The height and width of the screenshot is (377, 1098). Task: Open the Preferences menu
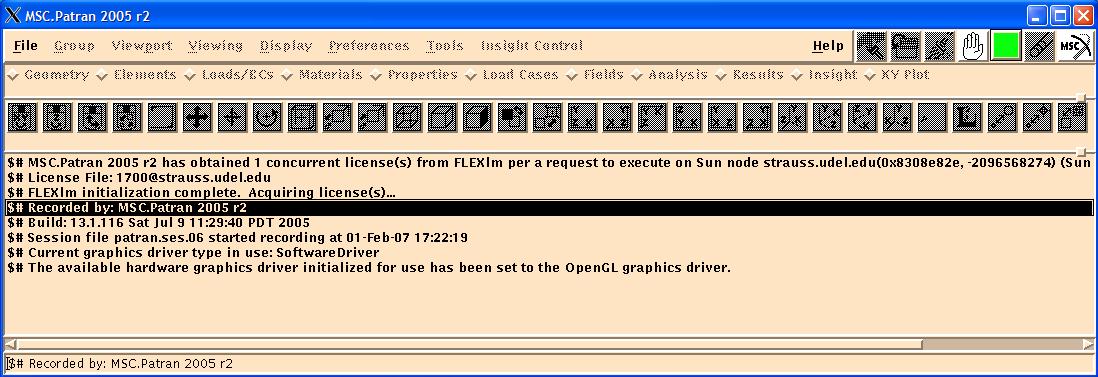pos(369,46)
